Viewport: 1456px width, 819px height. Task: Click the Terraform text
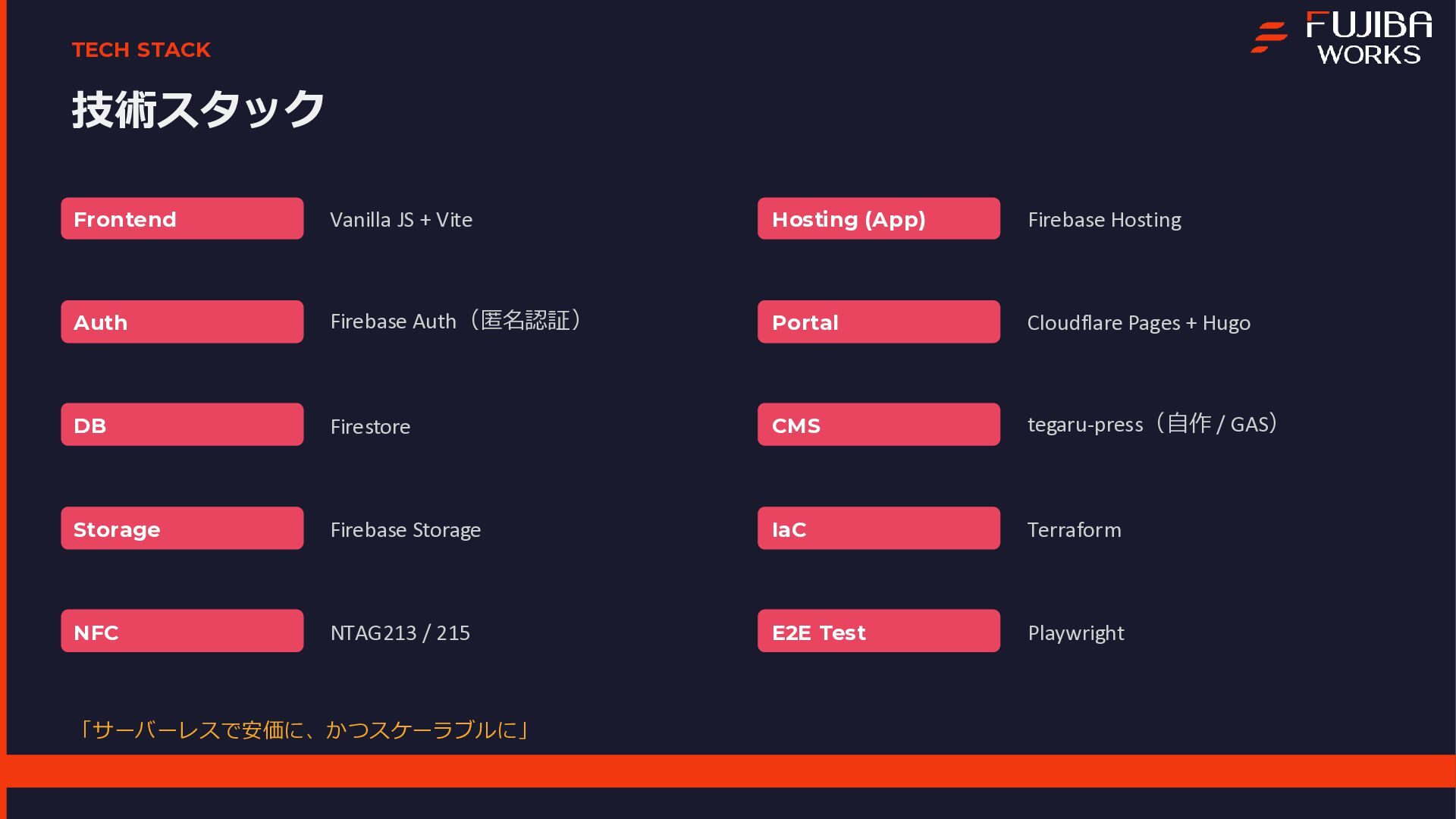1074,530
